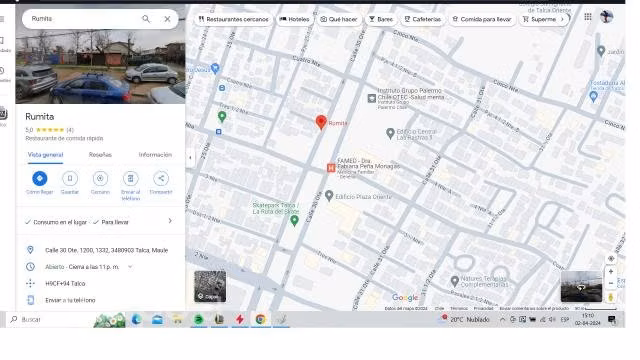Viewport: 640px width, 360px height.
Task: Zoom in with the plus control
Action: point(611,272)
